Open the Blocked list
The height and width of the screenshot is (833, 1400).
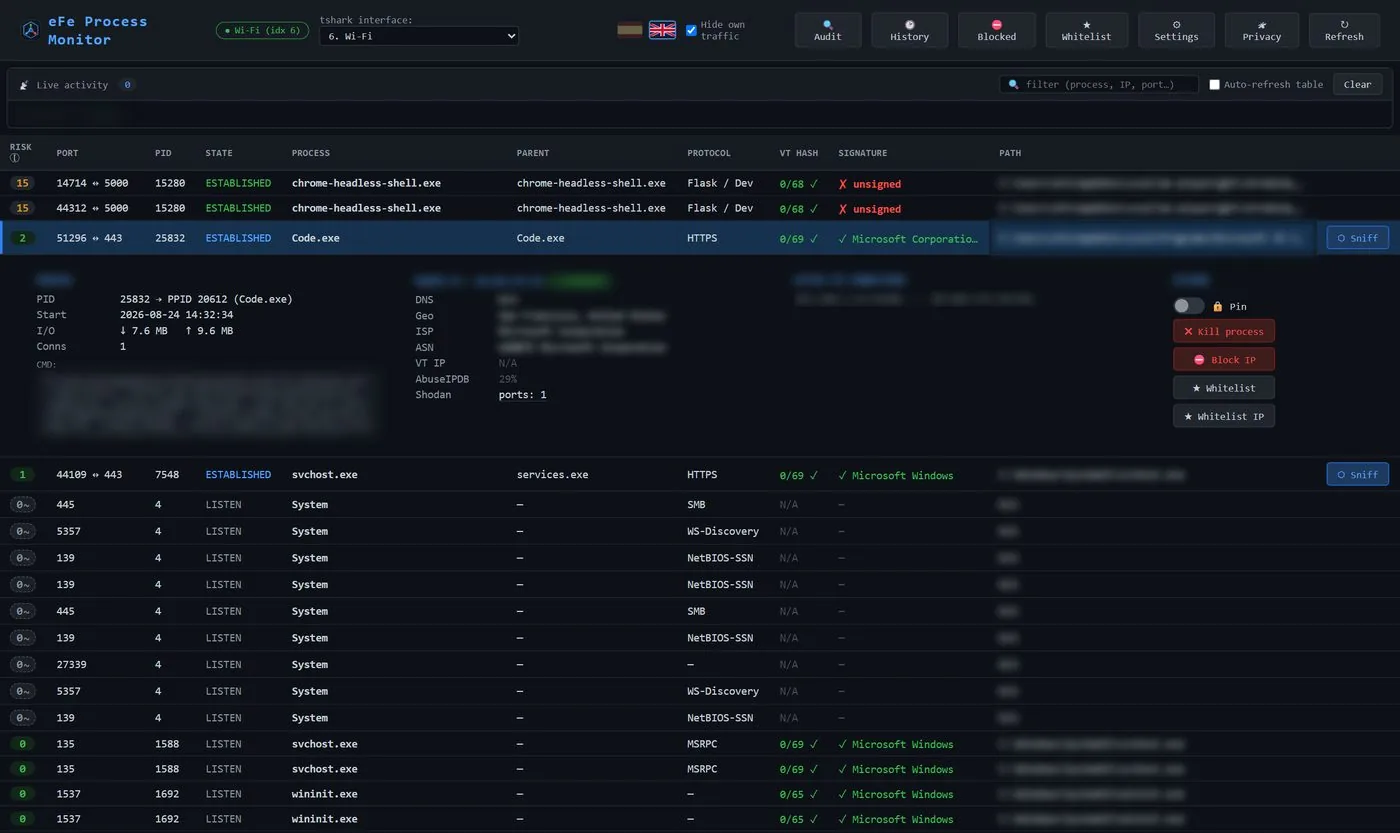pos(996,30)
